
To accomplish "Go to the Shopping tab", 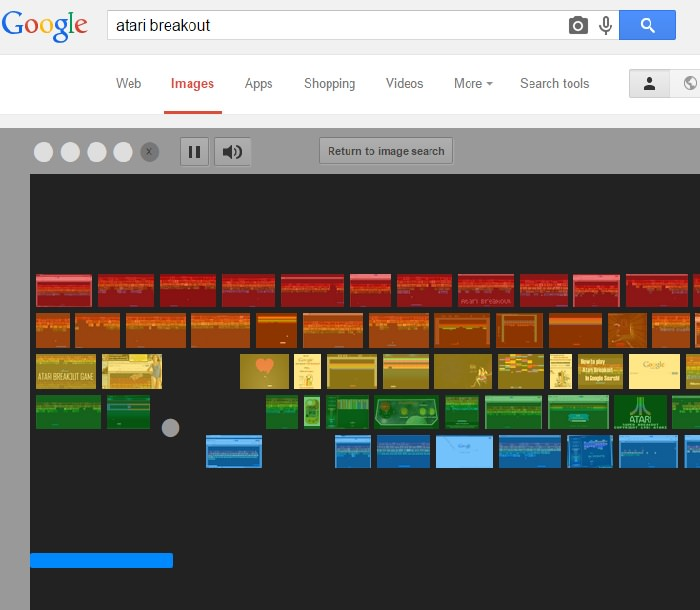I will (x=329, y=84).
